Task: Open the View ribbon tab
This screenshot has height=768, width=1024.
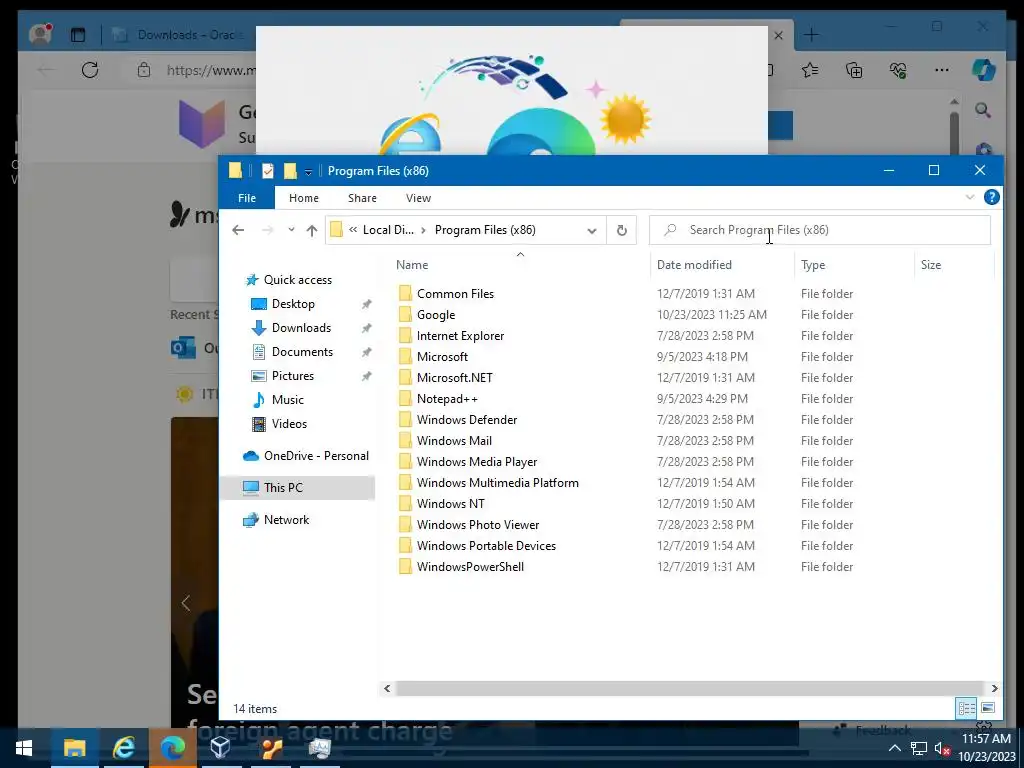Action: [418, 198]
